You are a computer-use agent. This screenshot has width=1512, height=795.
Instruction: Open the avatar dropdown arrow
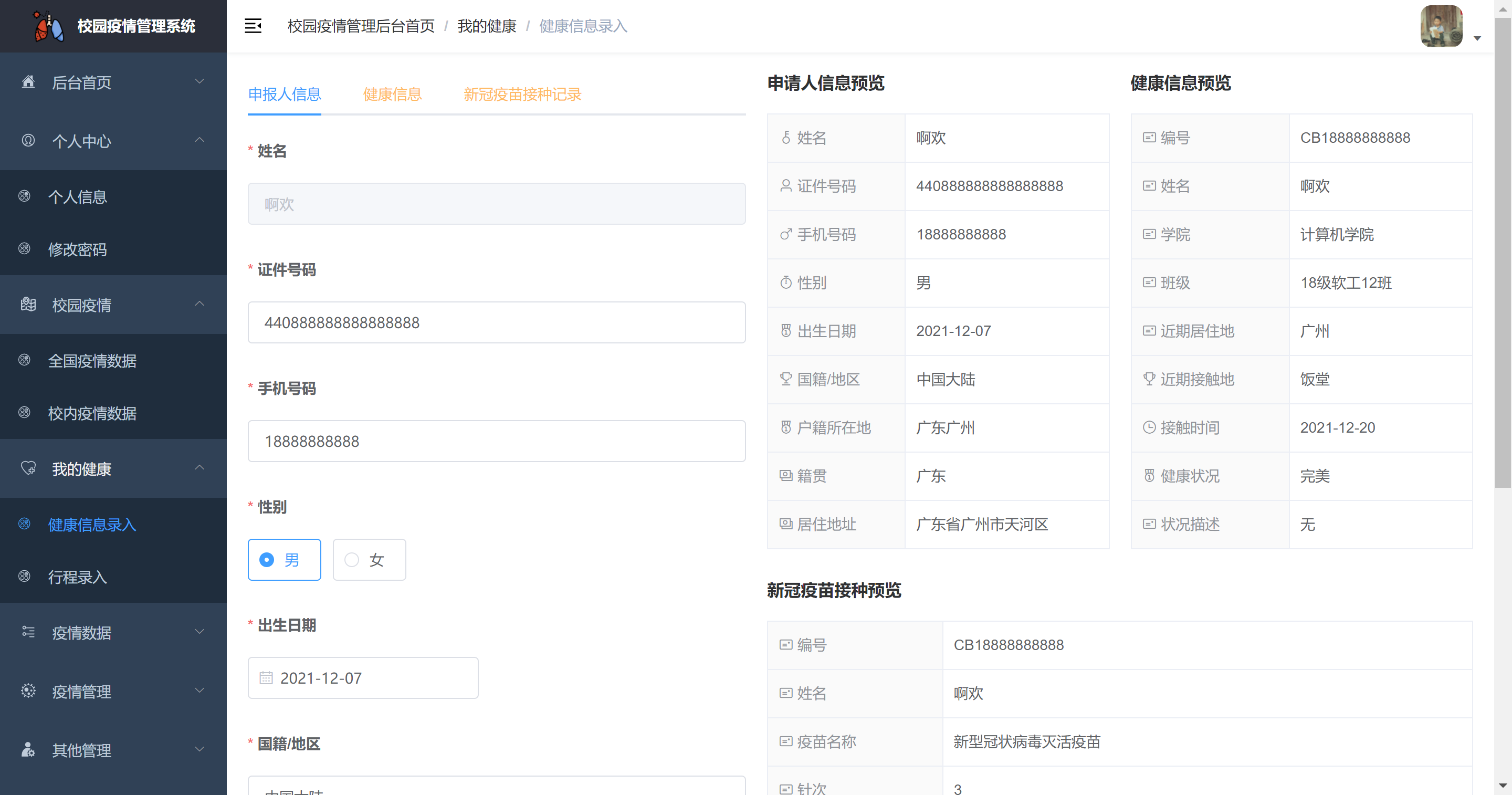pos(1477,39)
